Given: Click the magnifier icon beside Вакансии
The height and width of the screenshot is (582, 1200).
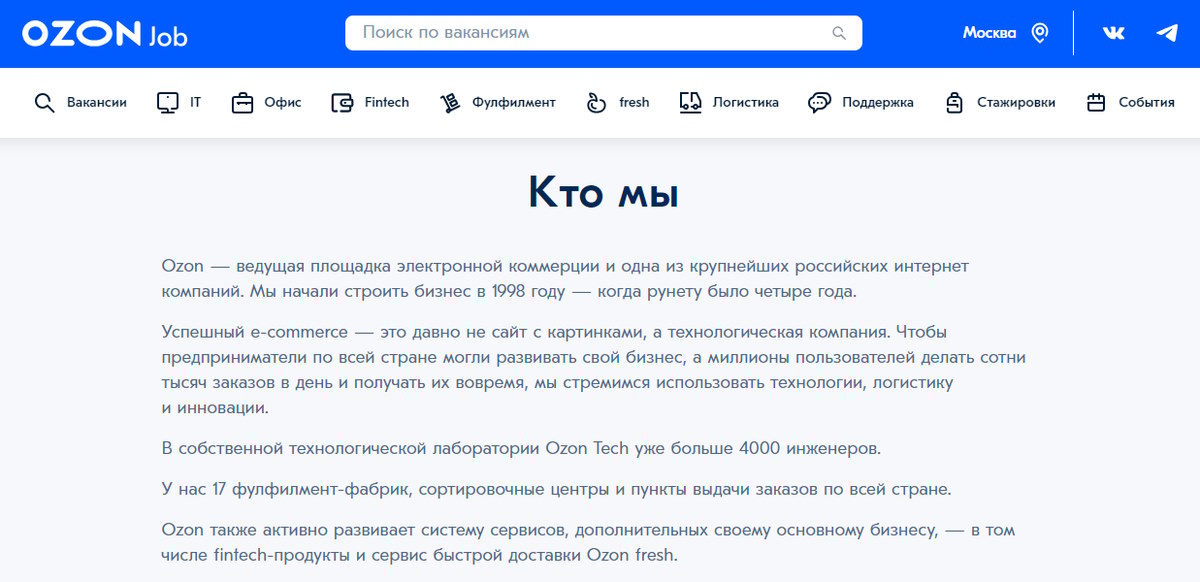Looking at the screenshot, I should pyautogui.click(x=44, y=102).
